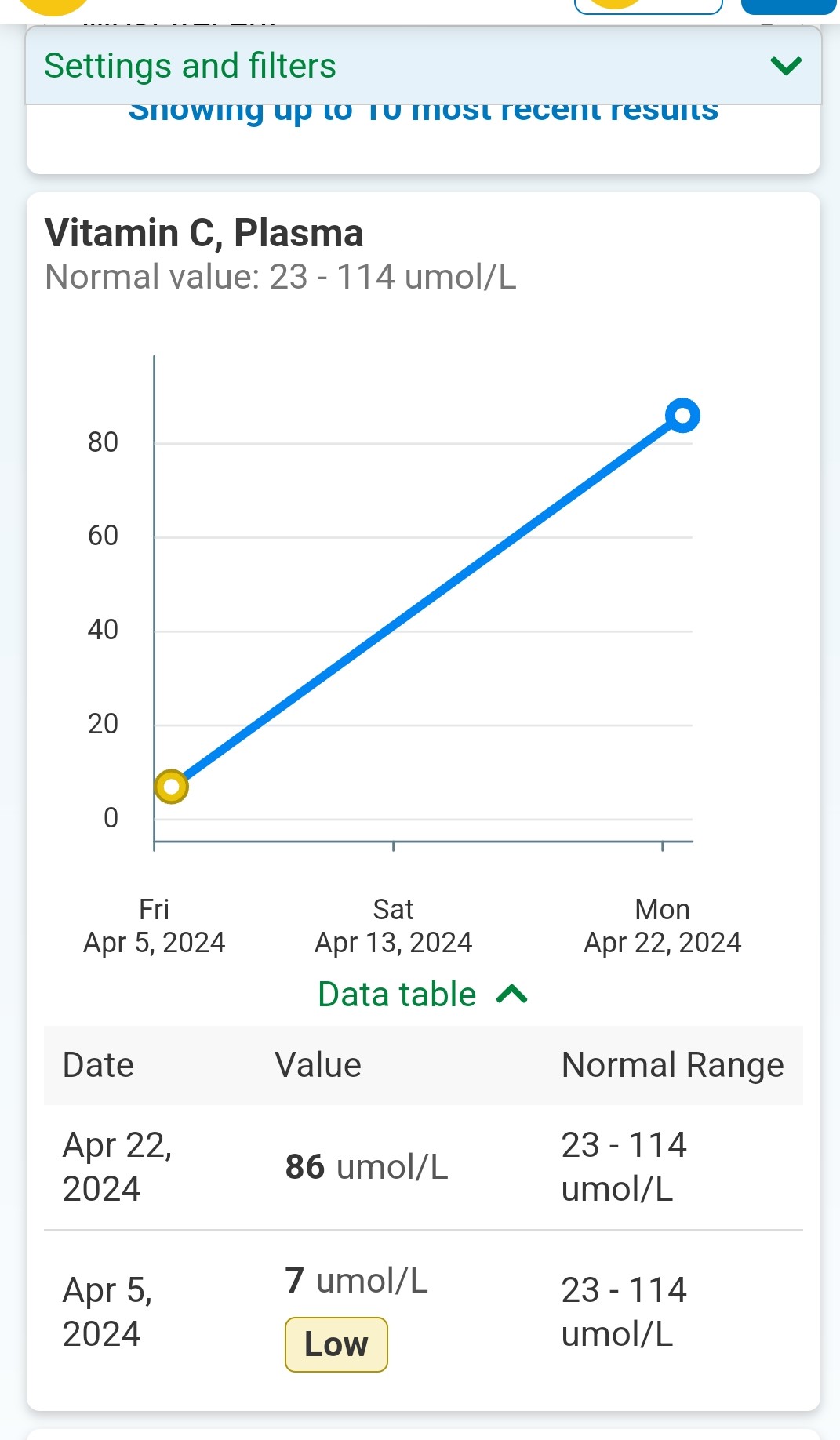Click the Fri Apr 5, 2024 axis label
This screenshot has height=1440, width=840.
(x=155, y=925)
